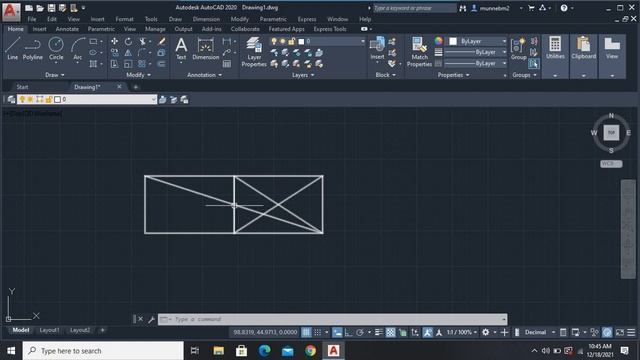
Task: Open the annotation scale 1:1 dropdown
Action: (462, 332)
